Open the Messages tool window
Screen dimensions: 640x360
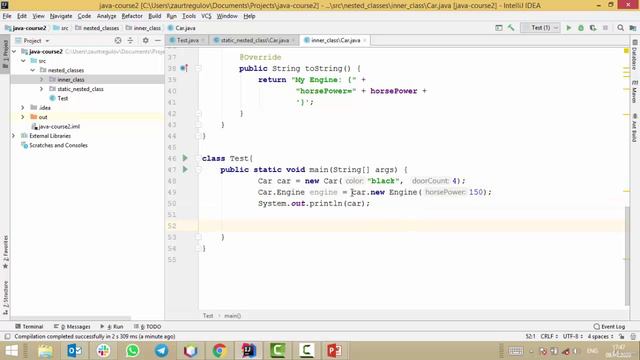[72, 327]
